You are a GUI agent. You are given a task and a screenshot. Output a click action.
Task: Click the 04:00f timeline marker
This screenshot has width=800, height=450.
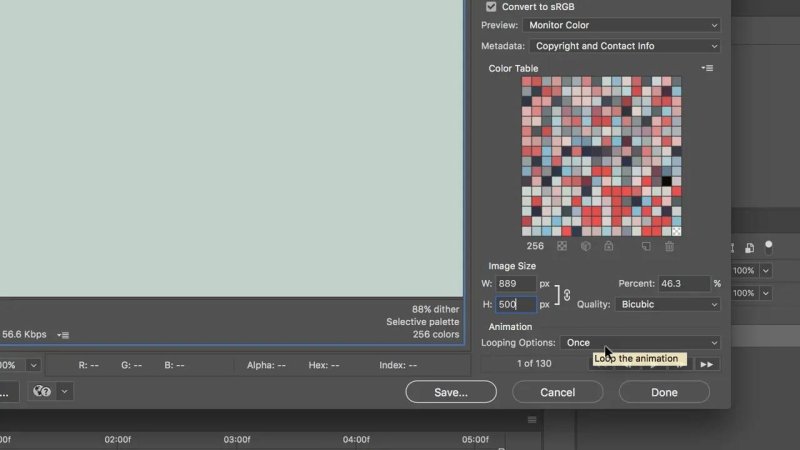coord(356,439)
